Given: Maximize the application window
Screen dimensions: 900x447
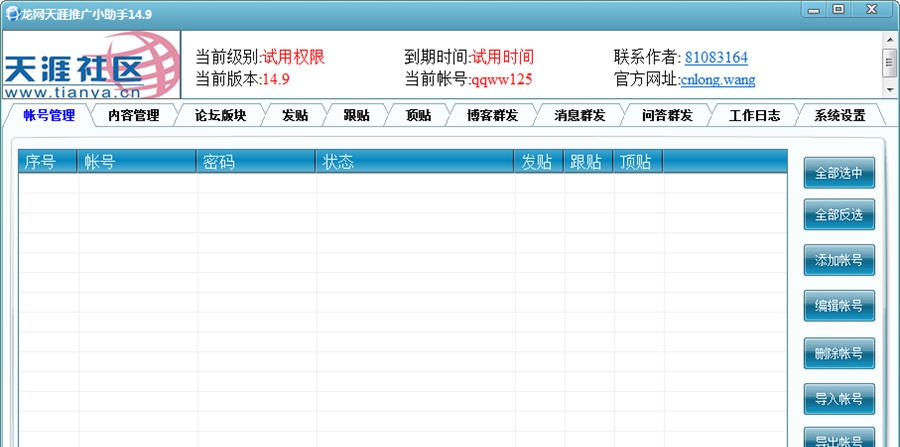Looking at the screenshot, I should (x=839, y=10).
